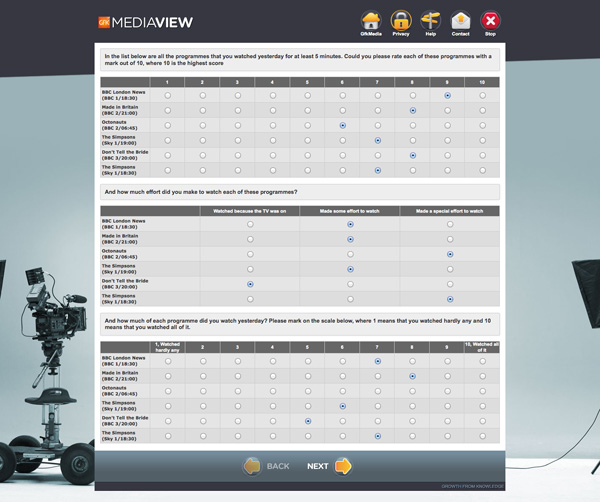This screenshot has height=502, width=600.
Task: Click the Contact envelope icon
Action: pyautogui.click(x=460, y=21)
